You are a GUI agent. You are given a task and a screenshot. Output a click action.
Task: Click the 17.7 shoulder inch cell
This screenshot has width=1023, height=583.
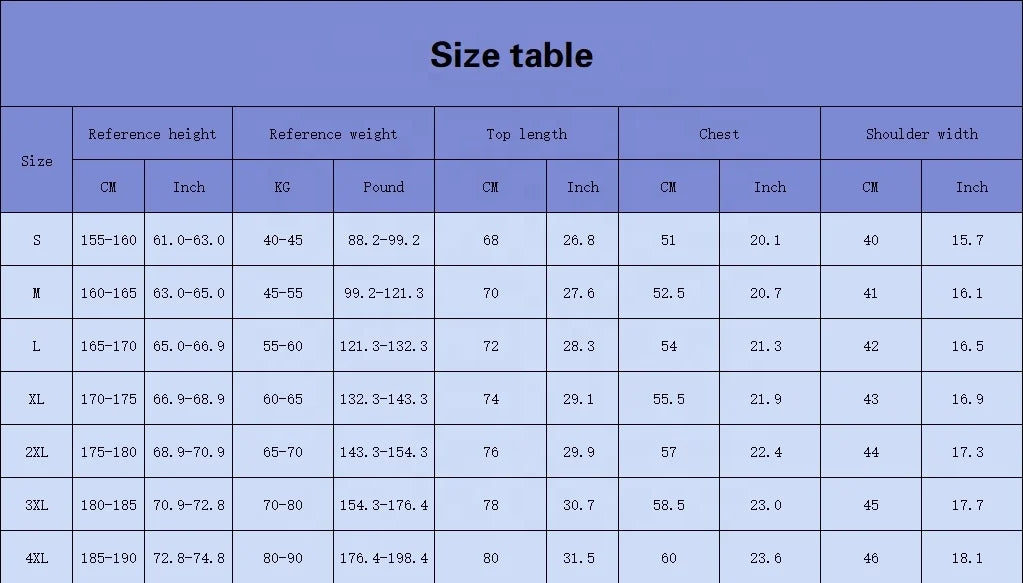click(967, 505)
